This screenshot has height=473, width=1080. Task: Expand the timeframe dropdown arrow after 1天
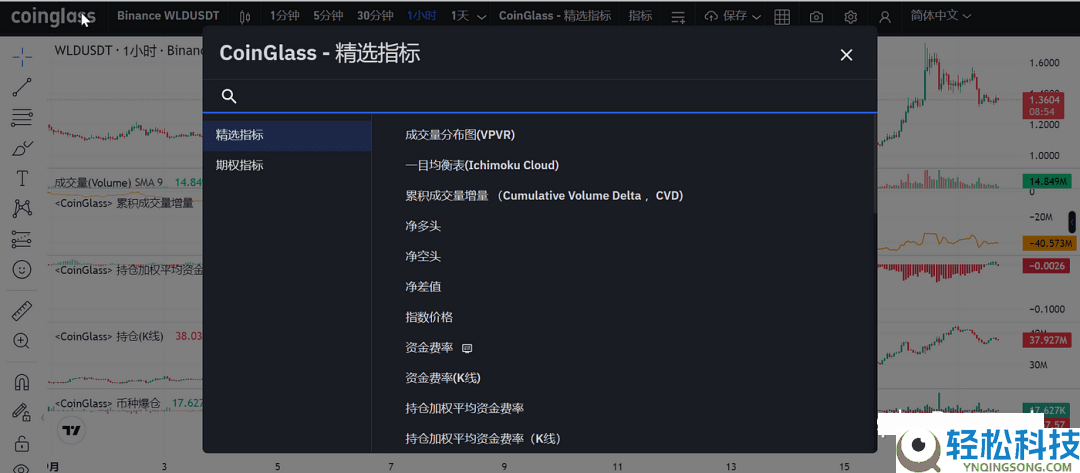coord(482,17)
